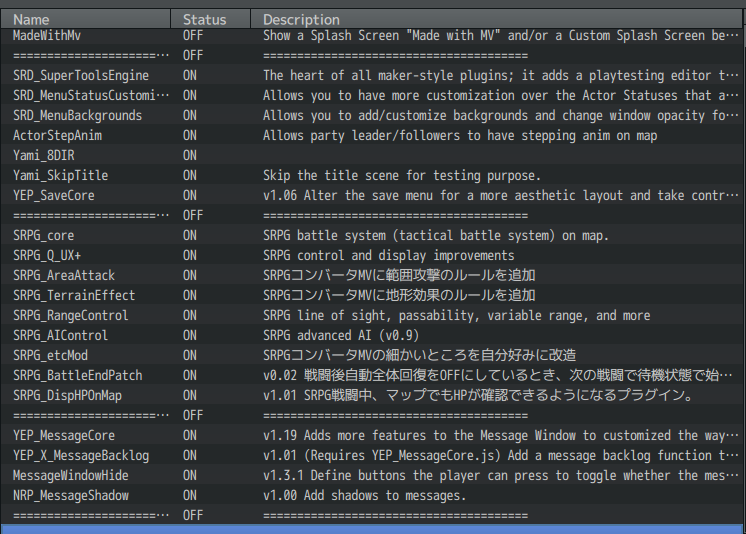
Task: Click 'Allows party leader/followers' description
Action: pyautogui.click(x=460, y=135)
